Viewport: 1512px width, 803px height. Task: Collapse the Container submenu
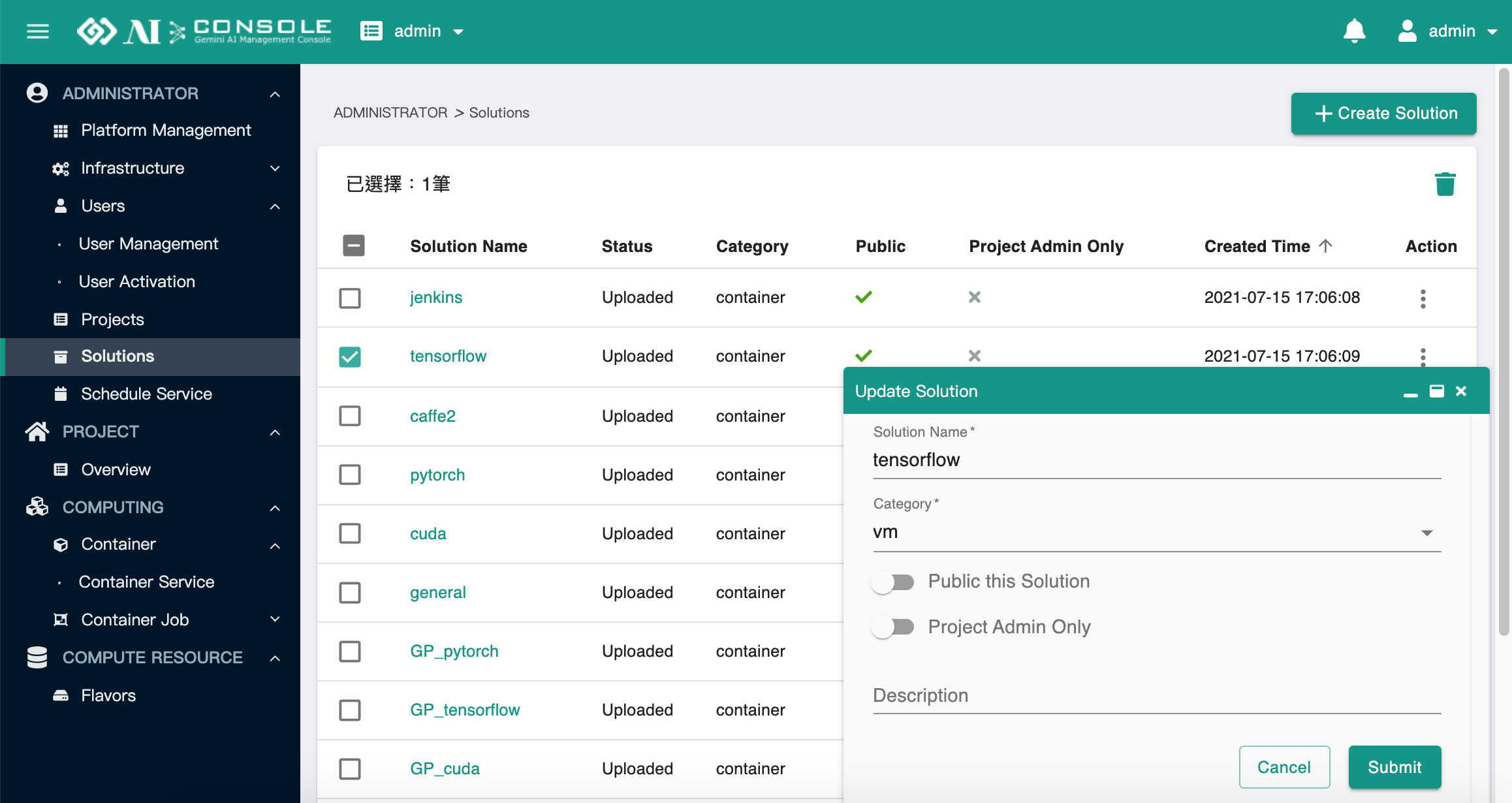coord(275,545)
